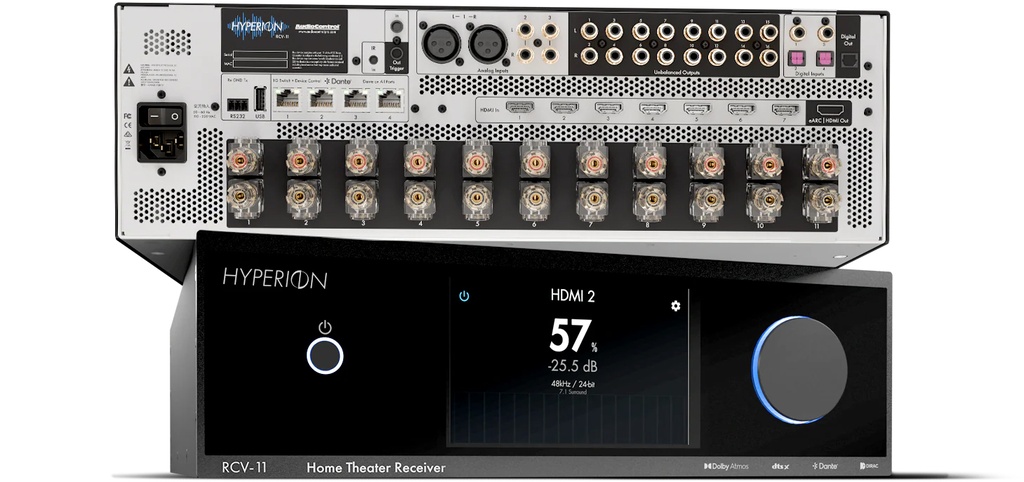Click the RS232 connector
Viewport: 1024px width, 482px height.
coord(238,104)
